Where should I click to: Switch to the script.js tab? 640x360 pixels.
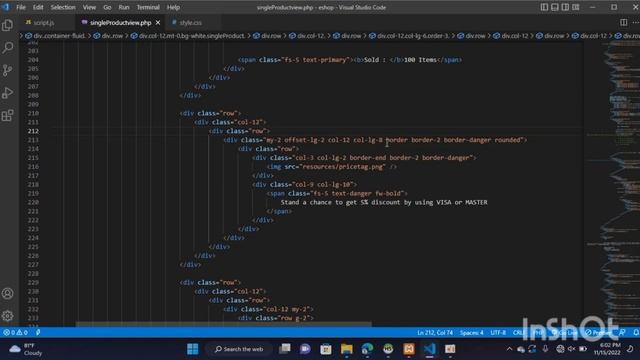click(x=44, y=23)
